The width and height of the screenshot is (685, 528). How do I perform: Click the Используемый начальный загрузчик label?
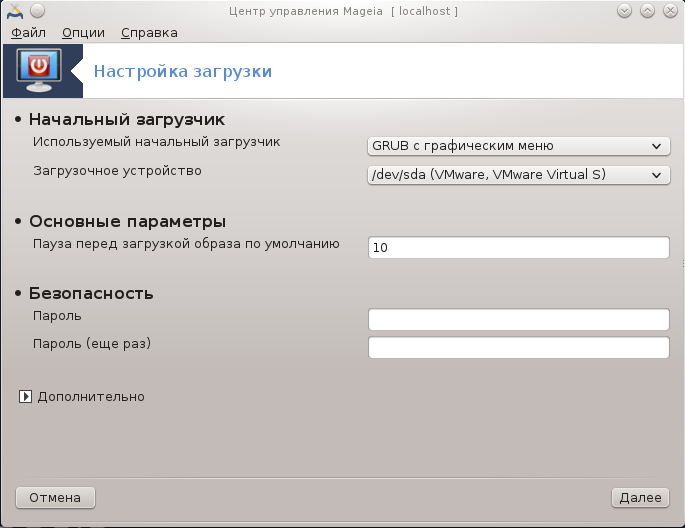(156, 142)
